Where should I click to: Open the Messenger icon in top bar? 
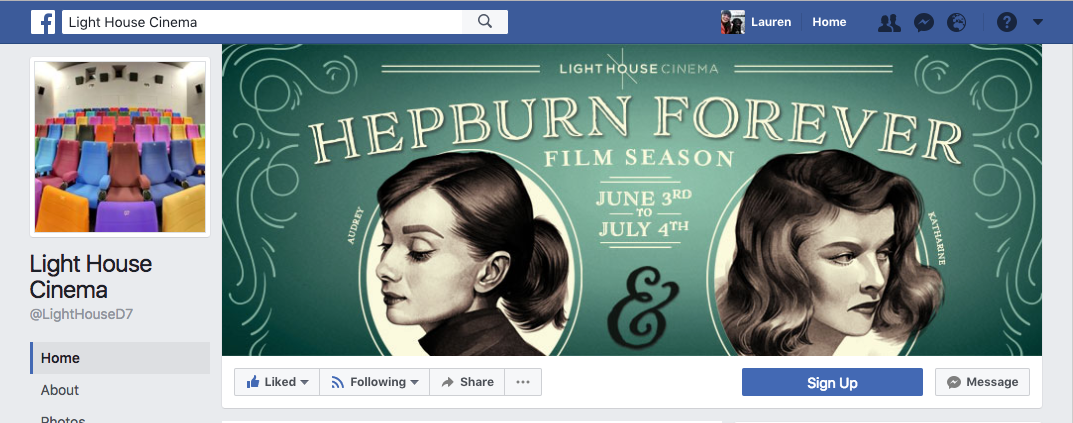point(923,22)
